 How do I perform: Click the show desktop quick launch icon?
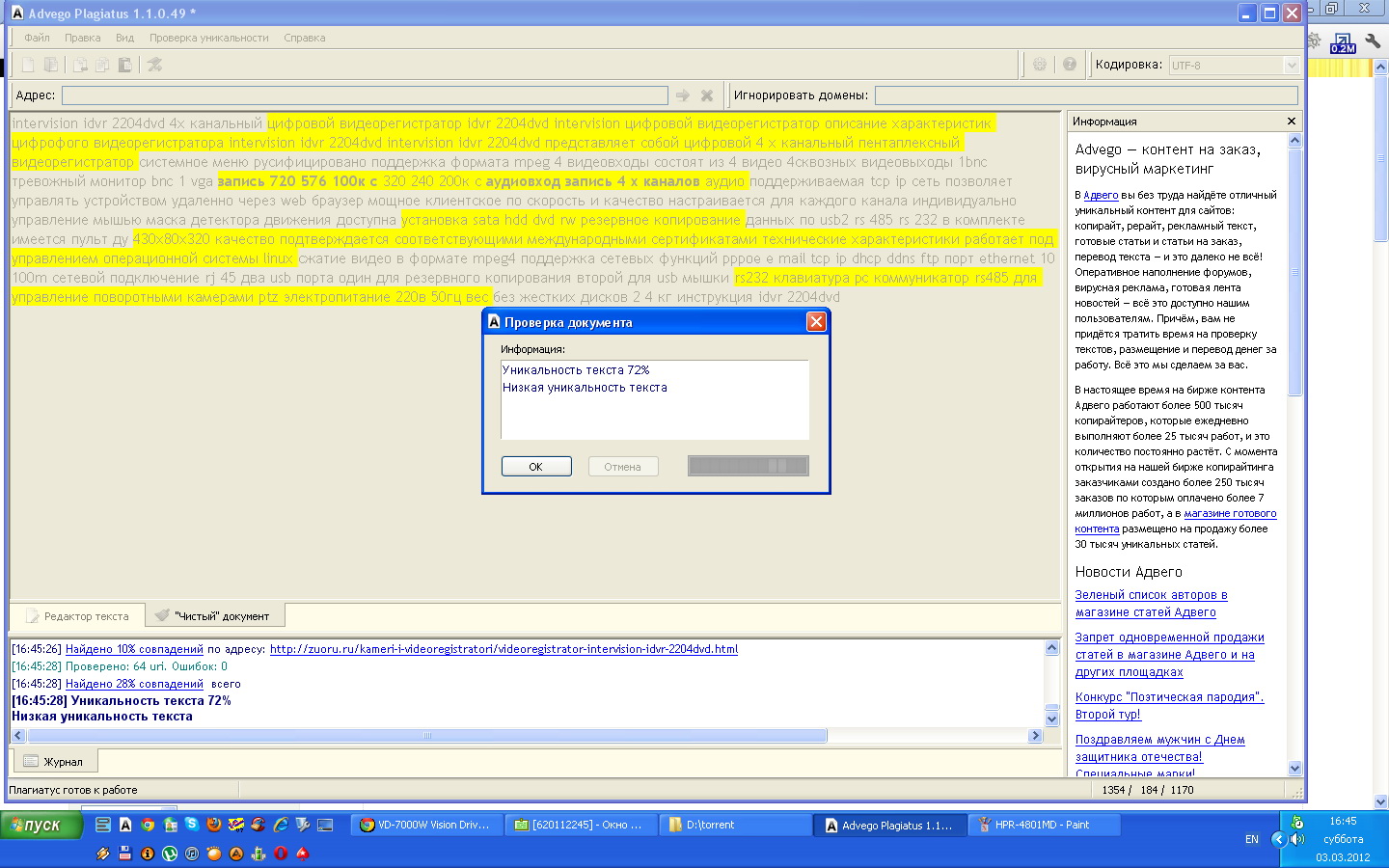[x=325, y=825]
